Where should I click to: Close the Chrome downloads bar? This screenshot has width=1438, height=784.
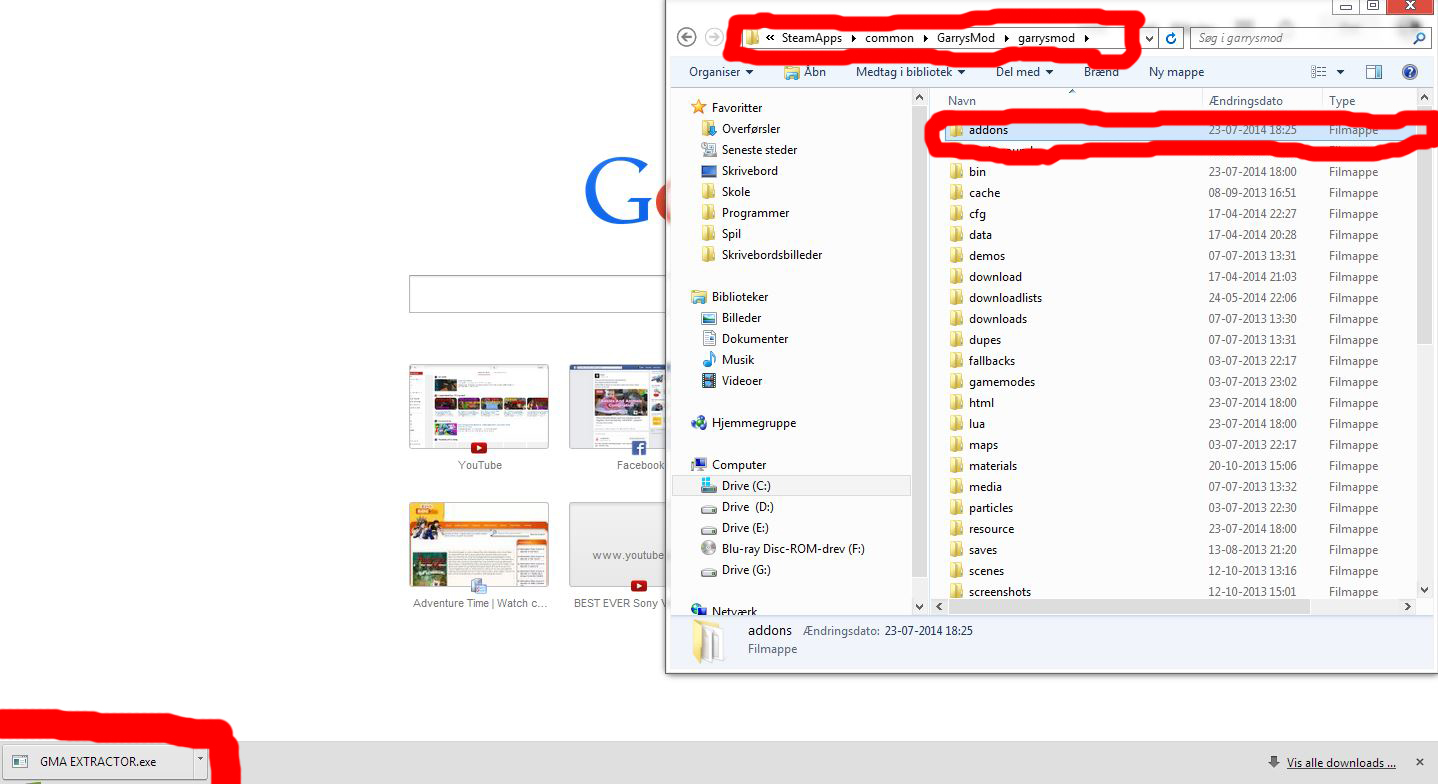[x=1419, y=762]
